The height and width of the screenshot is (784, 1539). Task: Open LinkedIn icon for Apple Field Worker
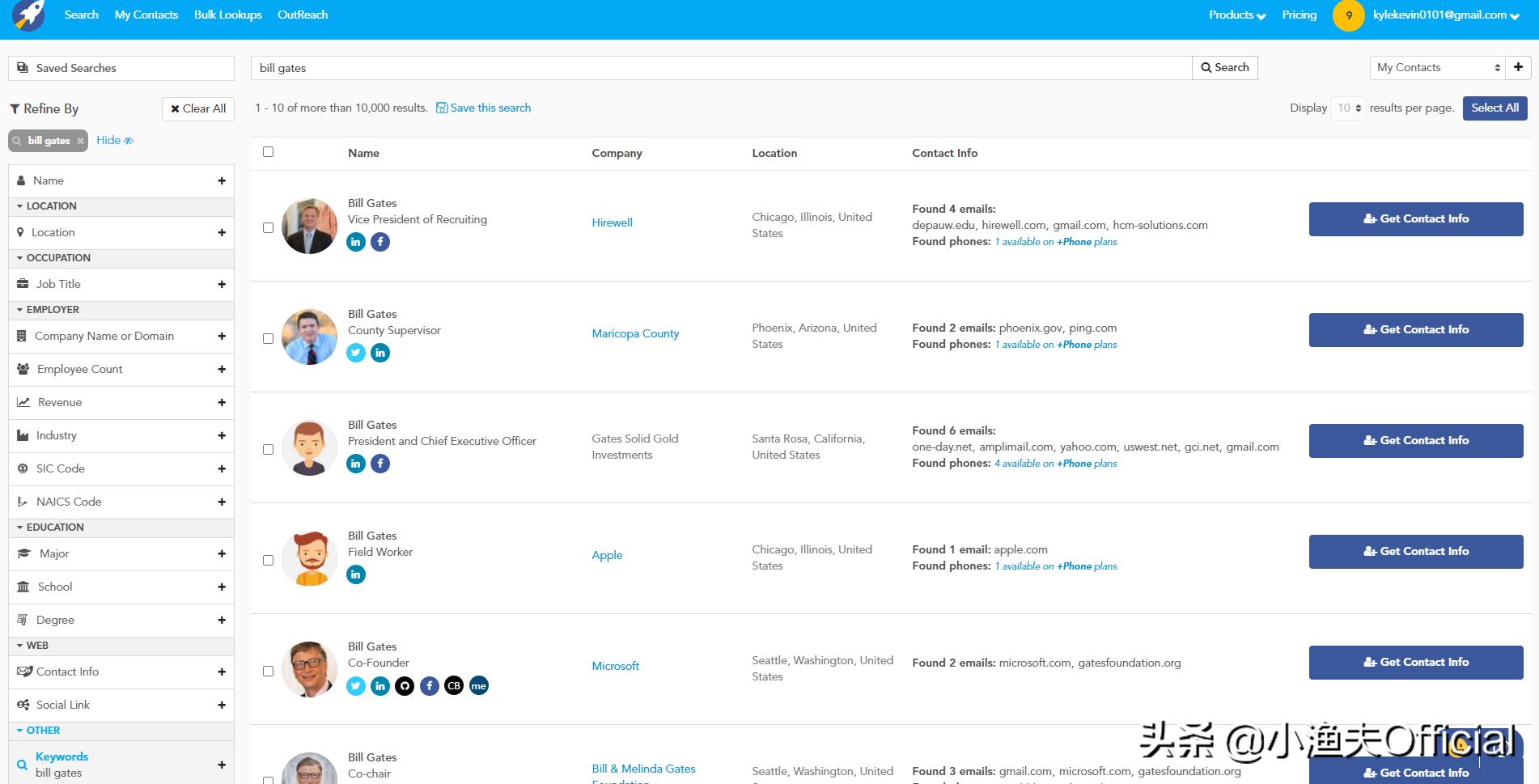click(356, 574)
